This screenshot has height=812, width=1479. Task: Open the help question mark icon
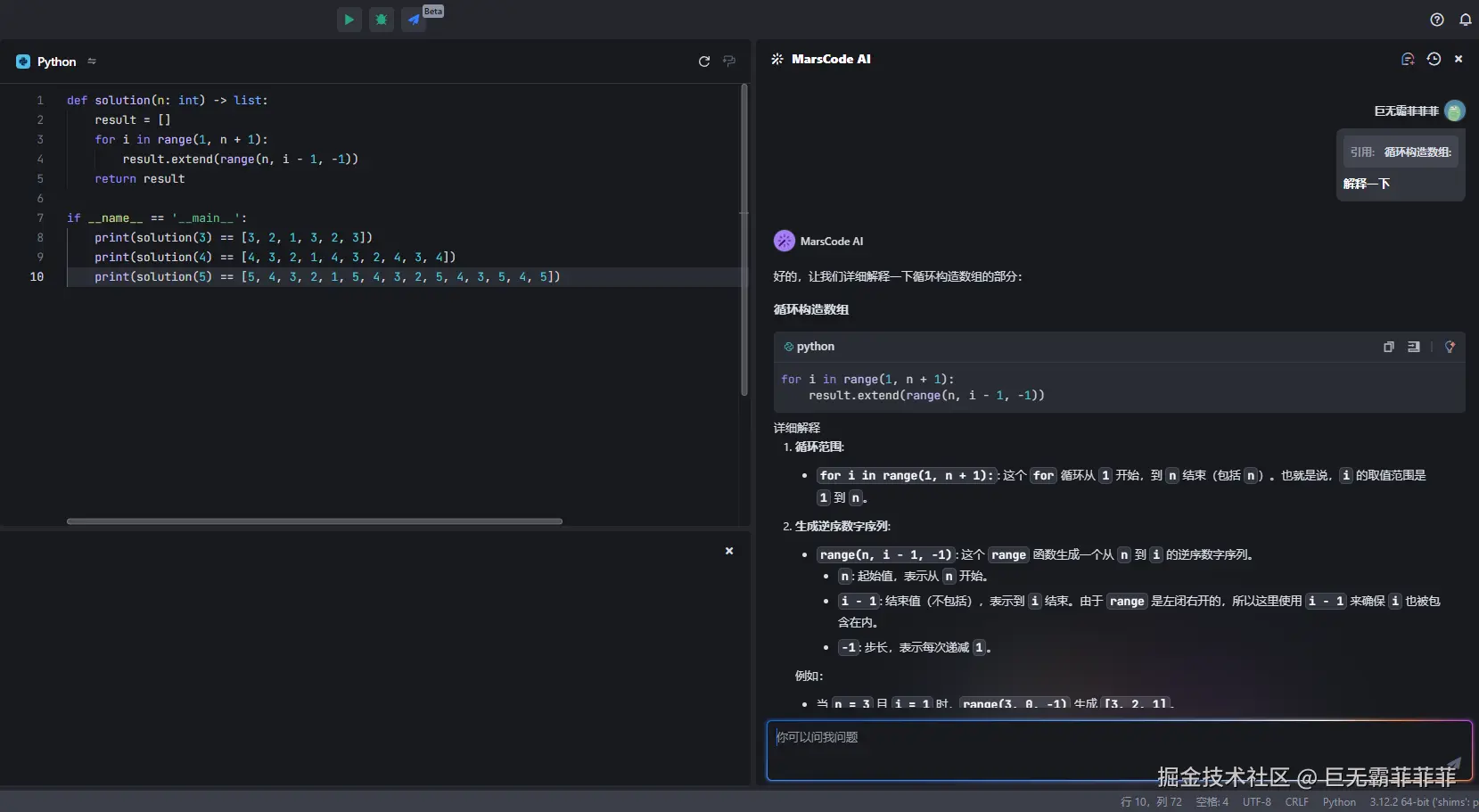click(x=1437, y=20)
